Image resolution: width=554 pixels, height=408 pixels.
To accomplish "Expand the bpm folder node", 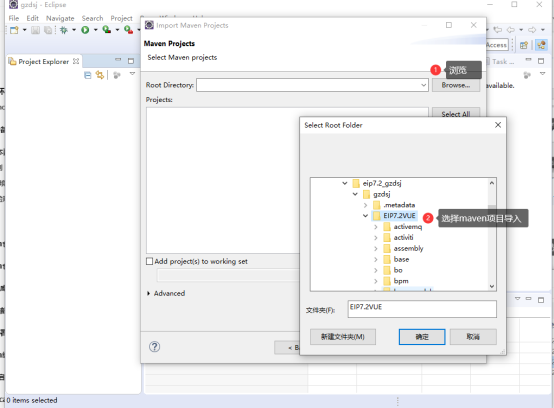I will pos(376,281).
